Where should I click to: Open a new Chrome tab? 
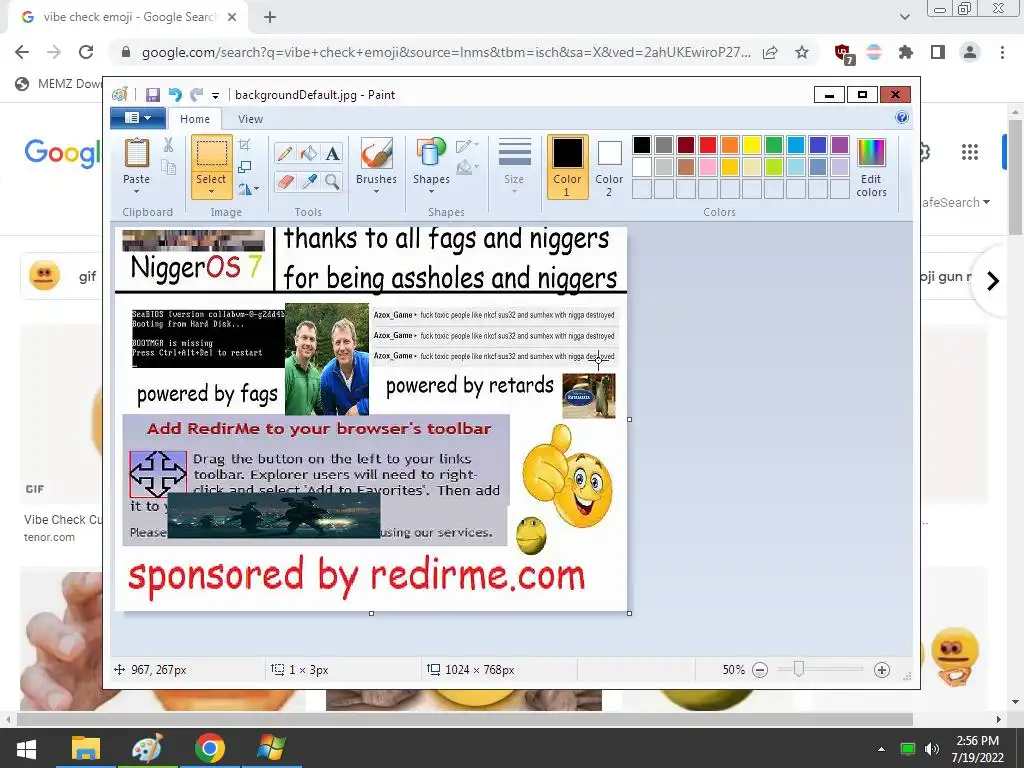270,17
